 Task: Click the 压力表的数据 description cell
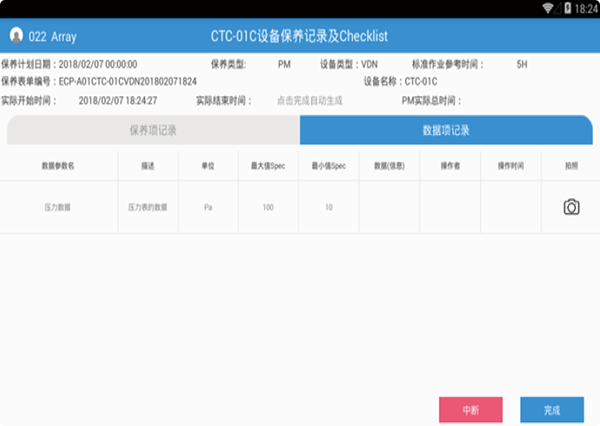tap(147, 207)
